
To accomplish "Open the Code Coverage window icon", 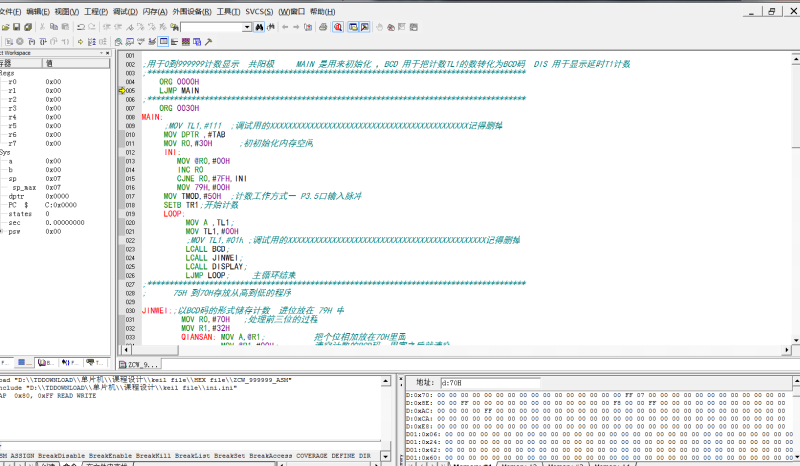I will [x=141, y=42].
